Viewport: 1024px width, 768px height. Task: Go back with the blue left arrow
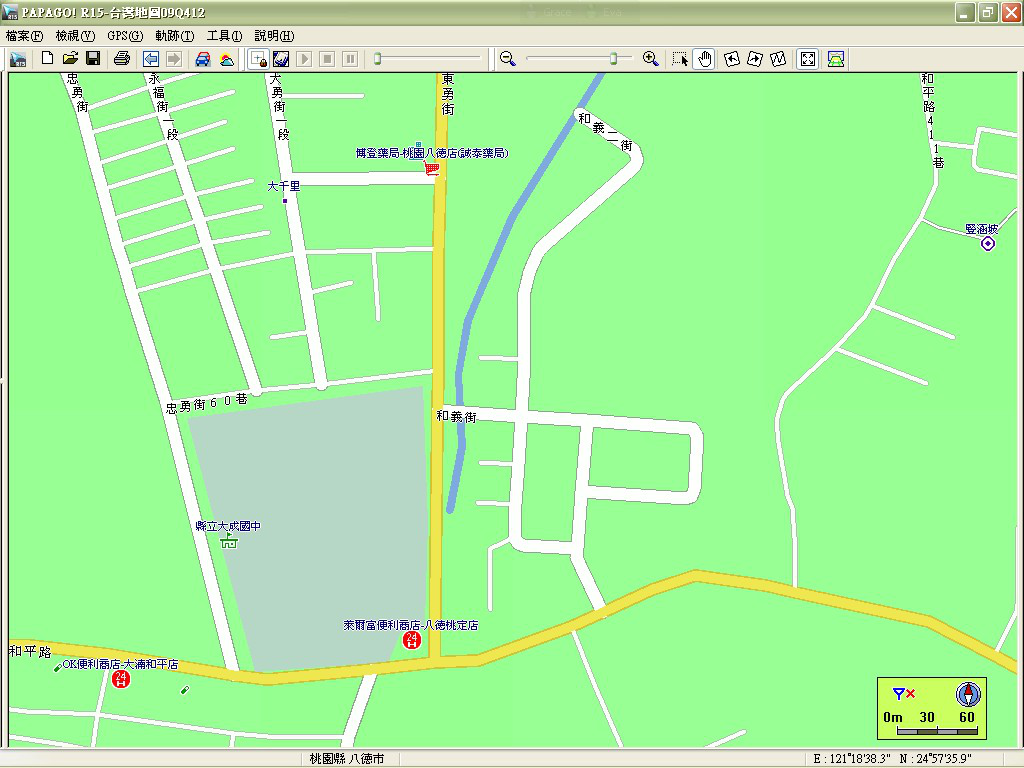151,59
